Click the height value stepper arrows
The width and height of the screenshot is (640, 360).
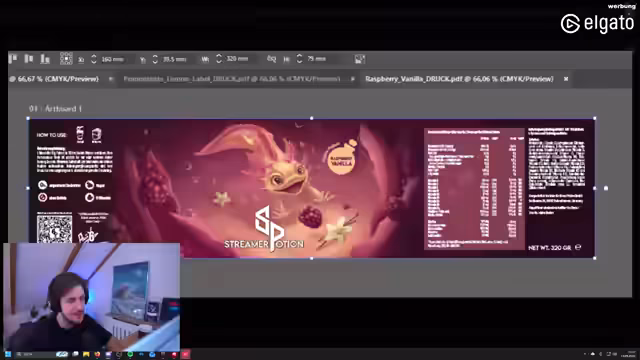pos(299,59)
